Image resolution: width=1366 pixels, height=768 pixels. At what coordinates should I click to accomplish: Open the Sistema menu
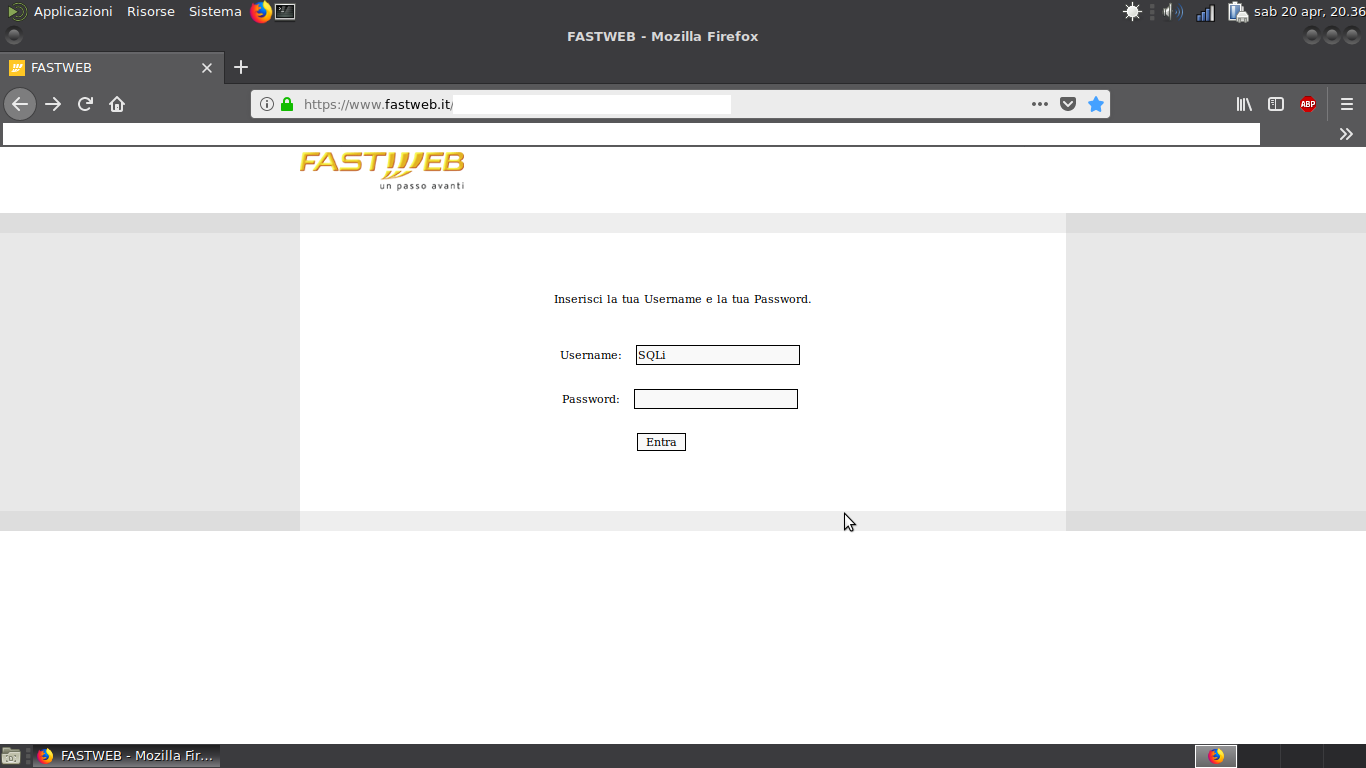click(215, 12)
